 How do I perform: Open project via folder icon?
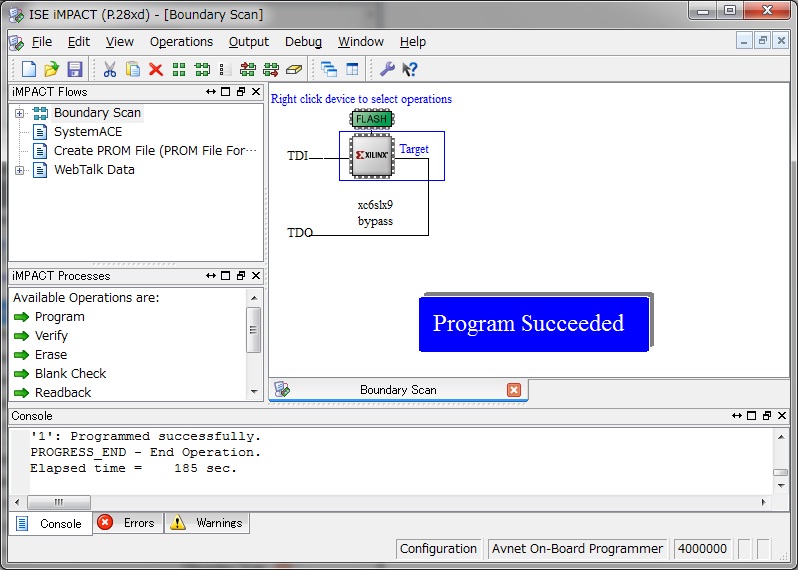51,69
